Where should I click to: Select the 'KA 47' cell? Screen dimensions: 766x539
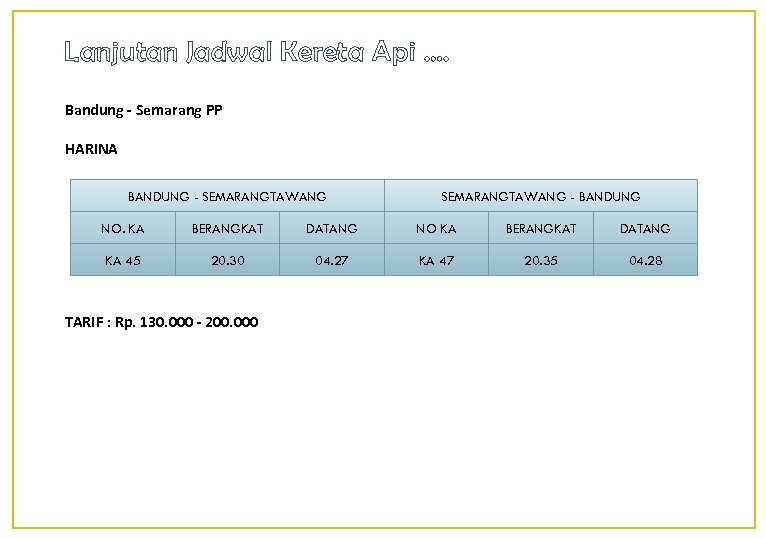coord(436,260)
